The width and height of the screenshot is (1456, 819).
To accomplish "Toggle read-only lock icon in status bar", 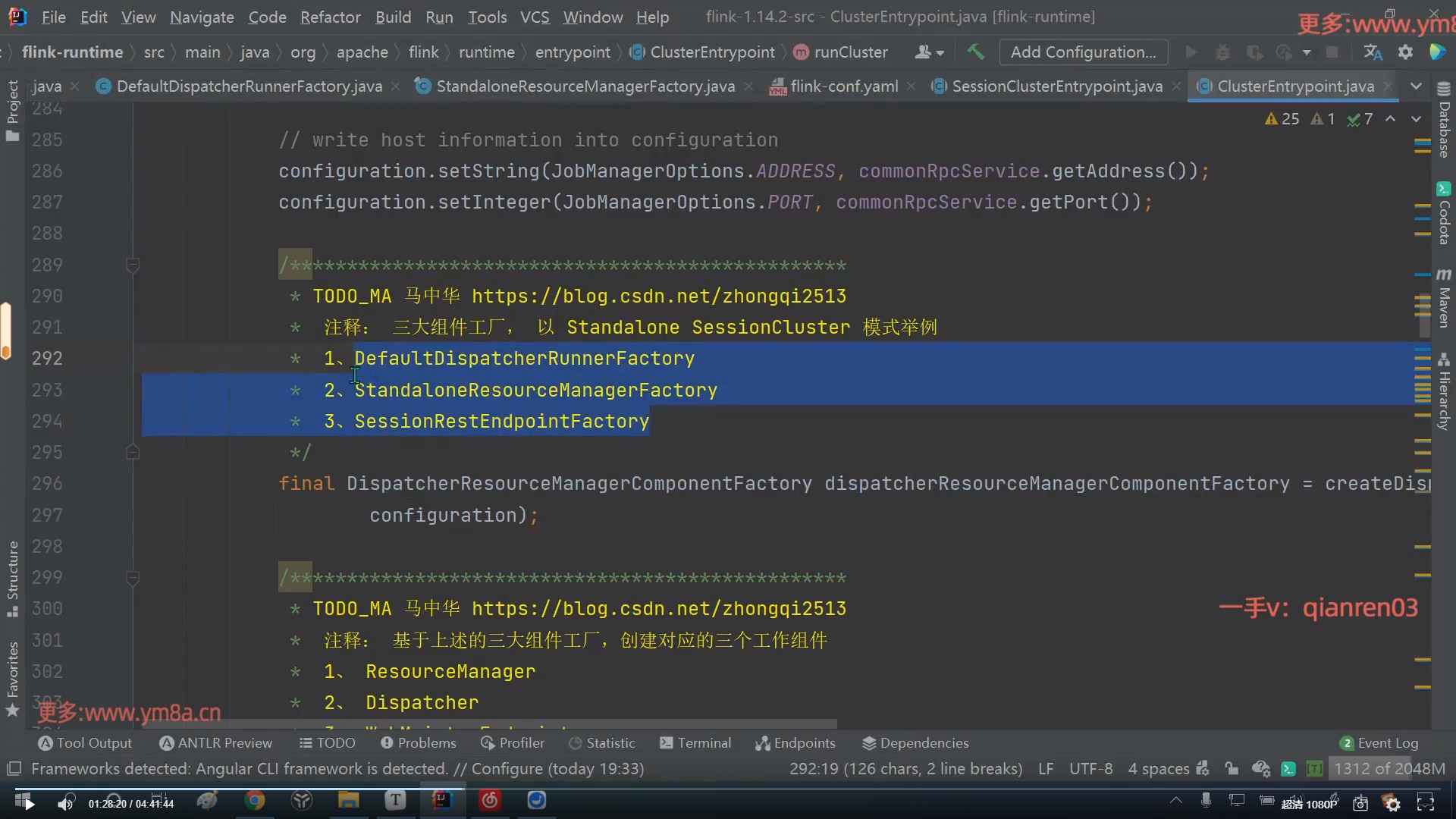I will [1232, 769].
